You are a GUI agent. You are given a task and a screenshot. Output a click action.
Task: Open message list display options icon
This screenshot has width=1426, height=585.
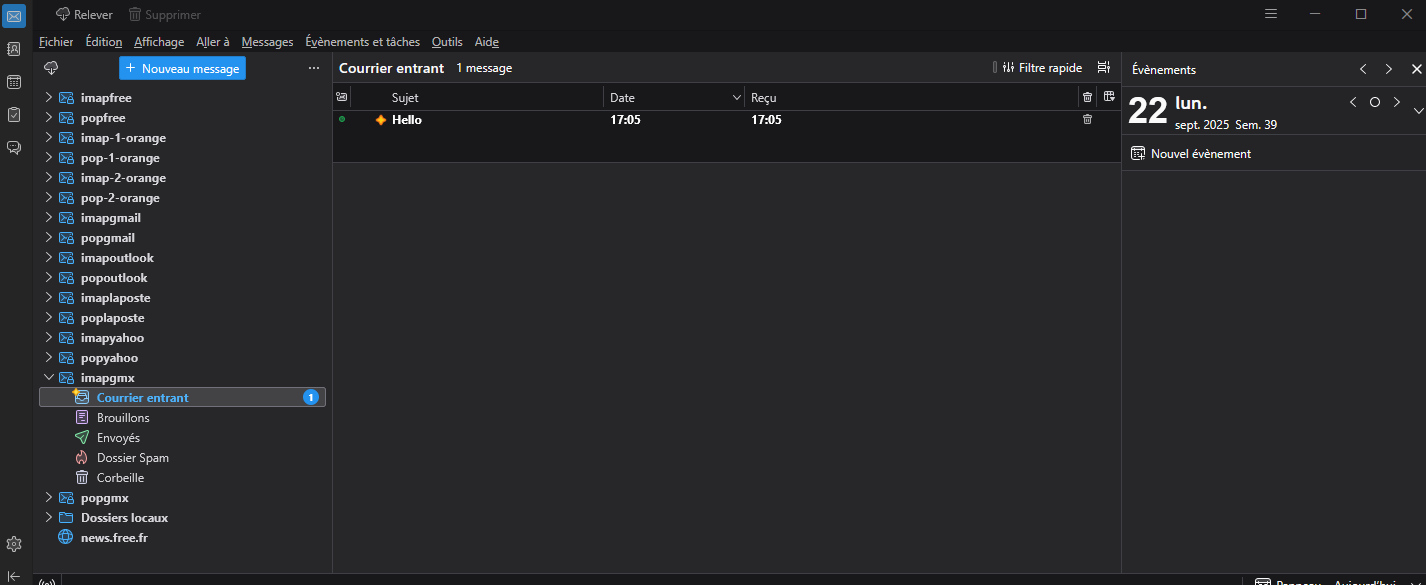tap(1104, 68)
